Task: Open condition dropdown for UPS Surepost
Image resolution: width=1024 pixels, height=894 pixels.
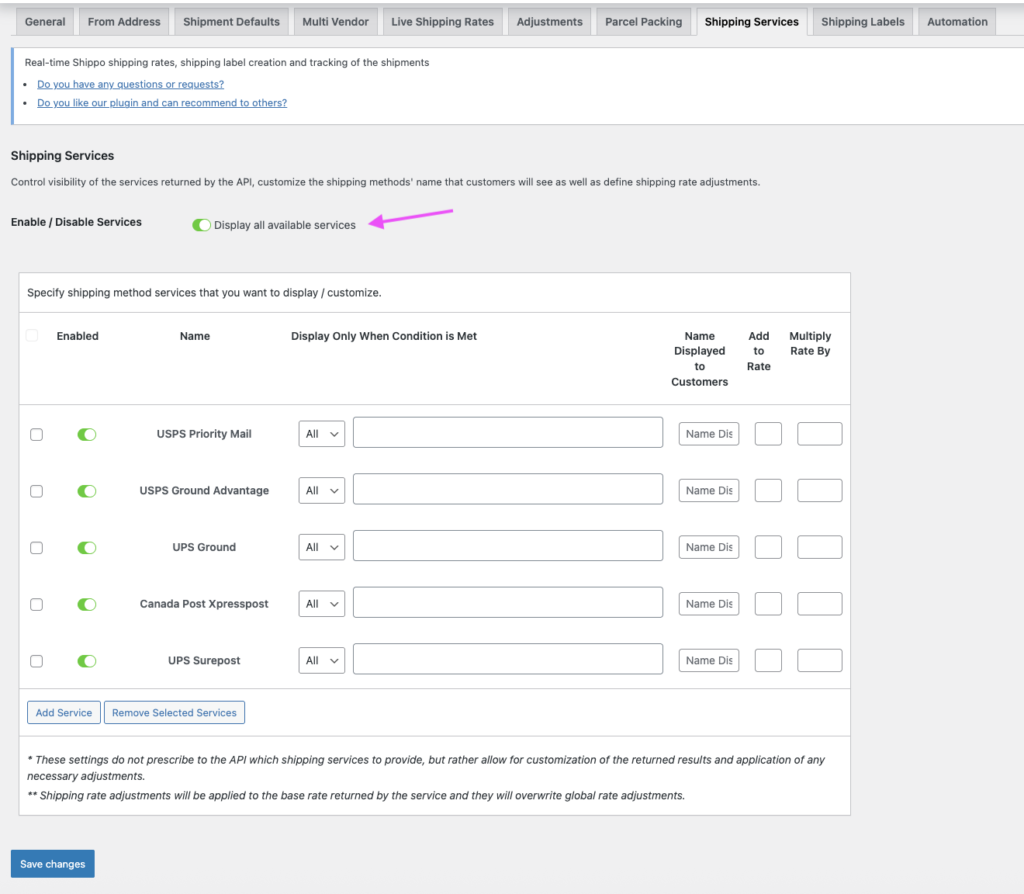Action: click(321, 661)
